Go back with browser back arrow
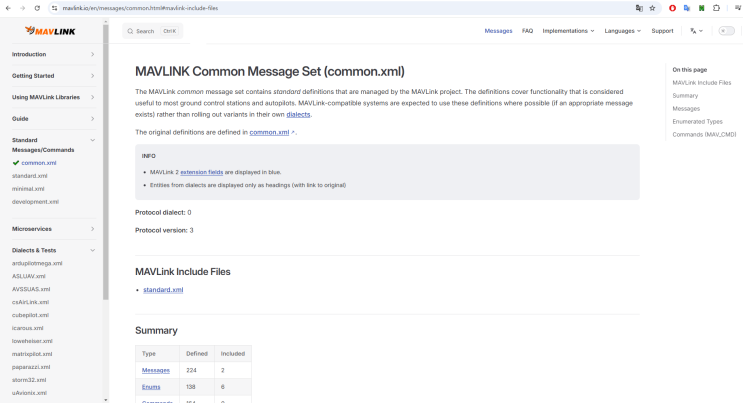 [x=8, y=8]
